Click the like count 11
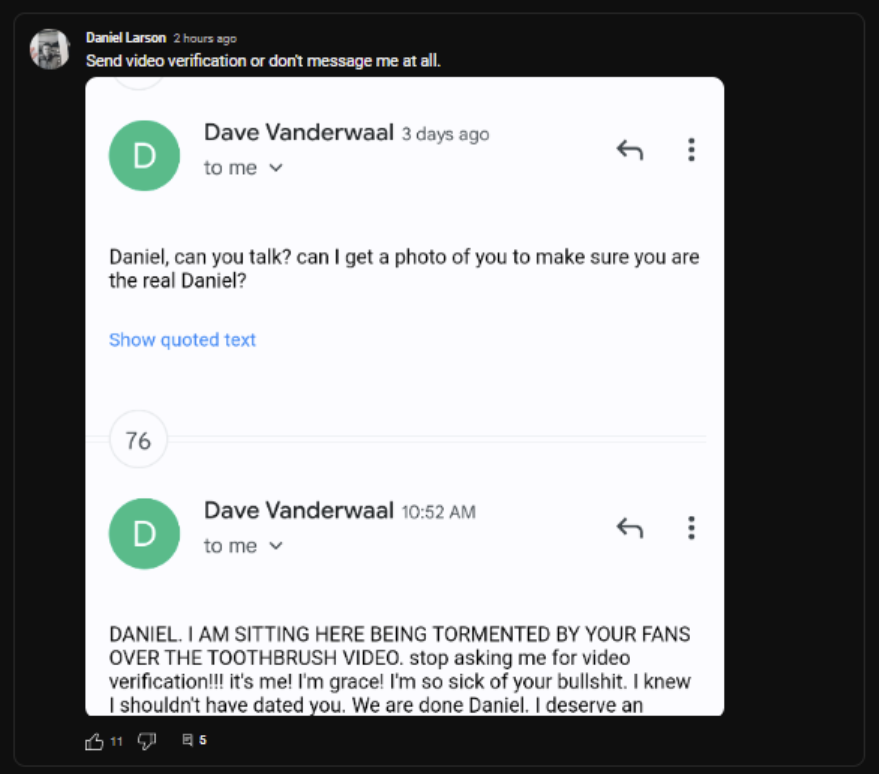Viewport: 879px width, 774px height. [116, 741]
